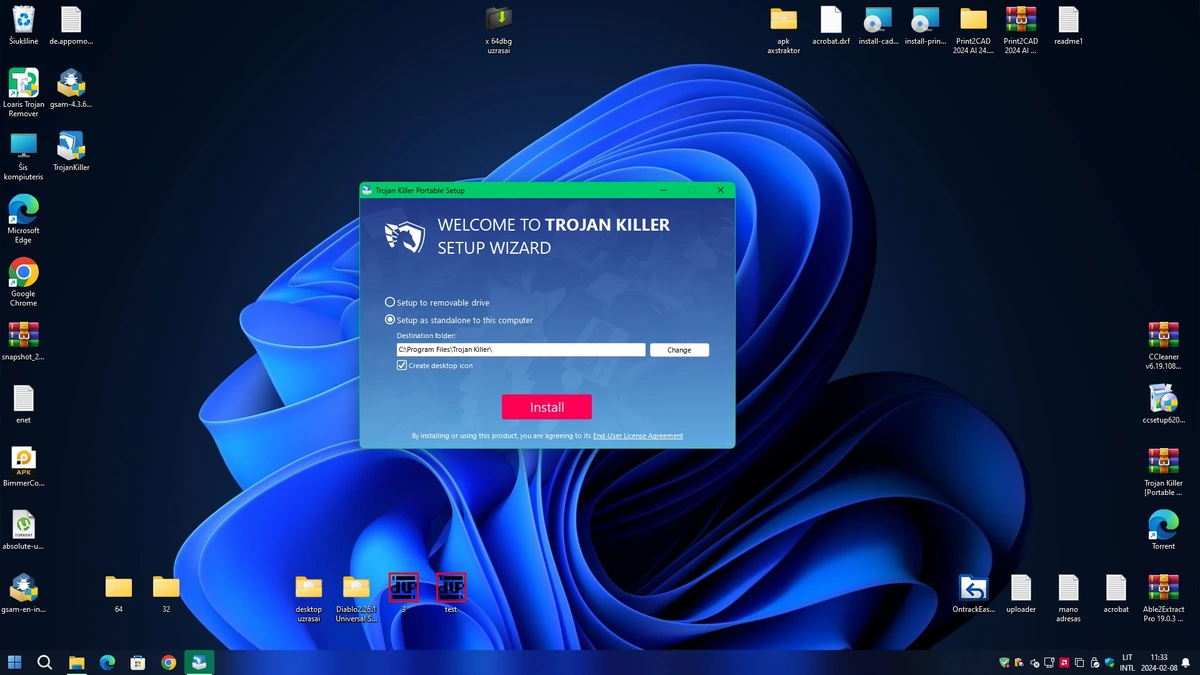The image size is (1200, 675).
Task: Select the BimmerCo APK file icon
Action: (23, 467)
